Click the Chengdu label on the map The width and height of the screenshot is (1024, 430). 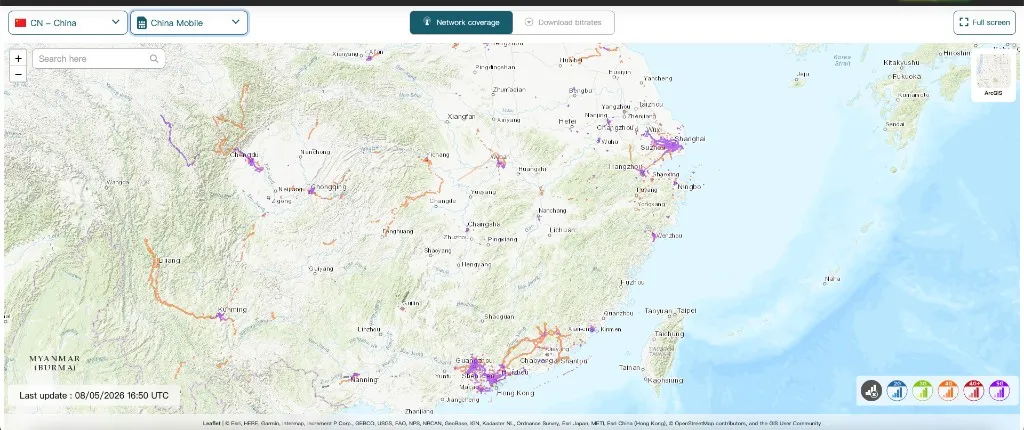(x=244, y=155)
